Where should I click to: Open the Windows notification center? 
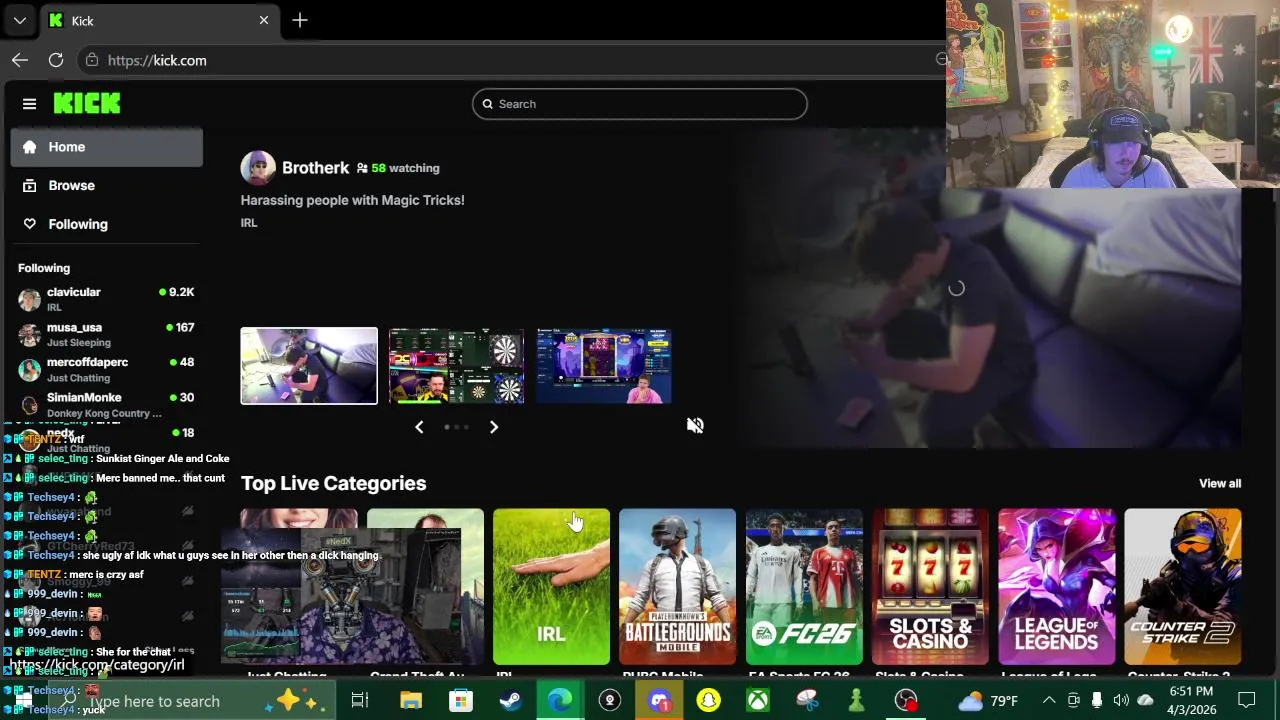pyautogui.click(x=1247, y=701)
